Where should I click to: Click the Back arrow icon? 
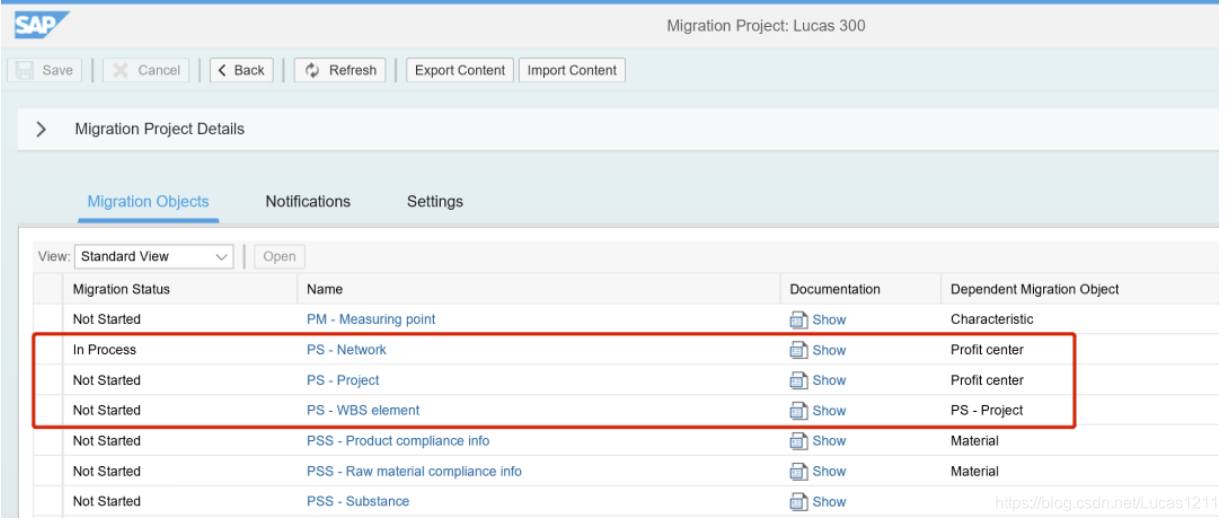222,70
